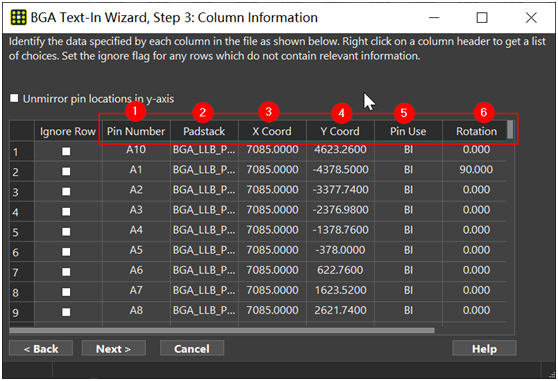
Task: Check Ignore Row for row 1 (A10)
Action: tap(66, 151)
